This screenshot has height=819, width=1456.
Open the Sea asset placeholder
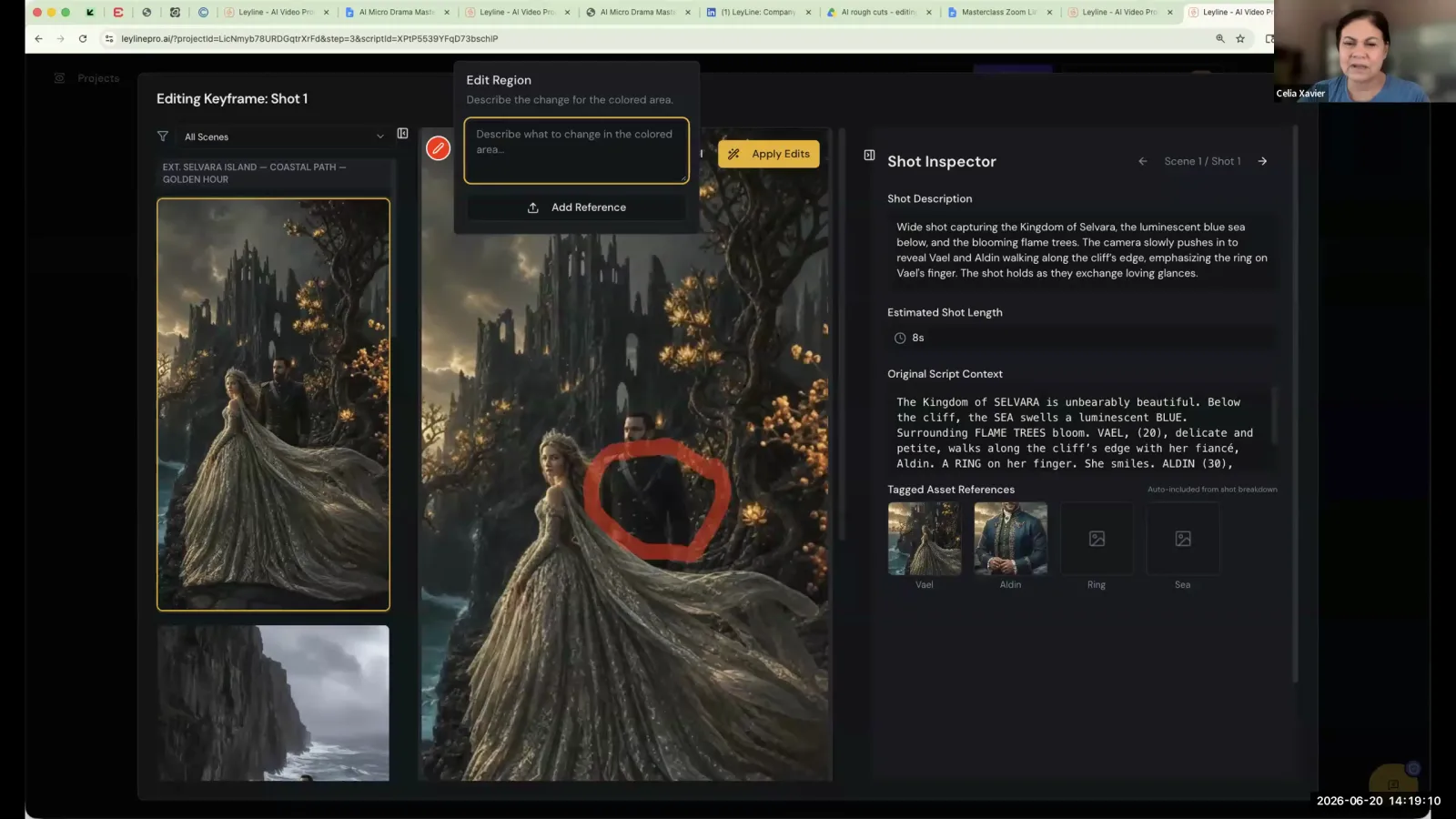pyautogui.click(x=1183, y=539)
